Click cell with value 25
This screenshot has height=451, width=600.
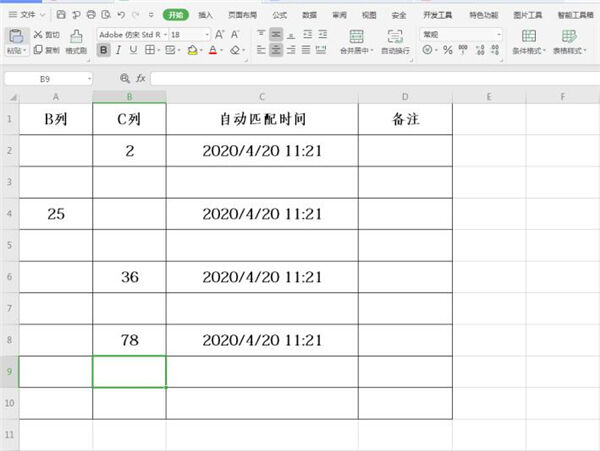click(56, 213)
